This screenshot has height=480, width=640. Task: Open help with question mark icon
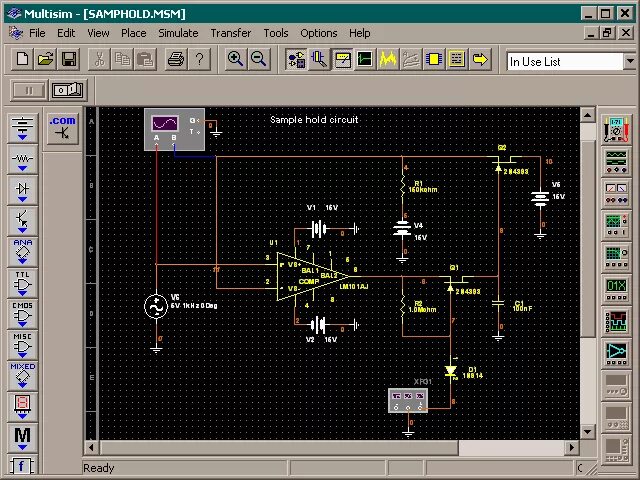[x=199, y=60]
